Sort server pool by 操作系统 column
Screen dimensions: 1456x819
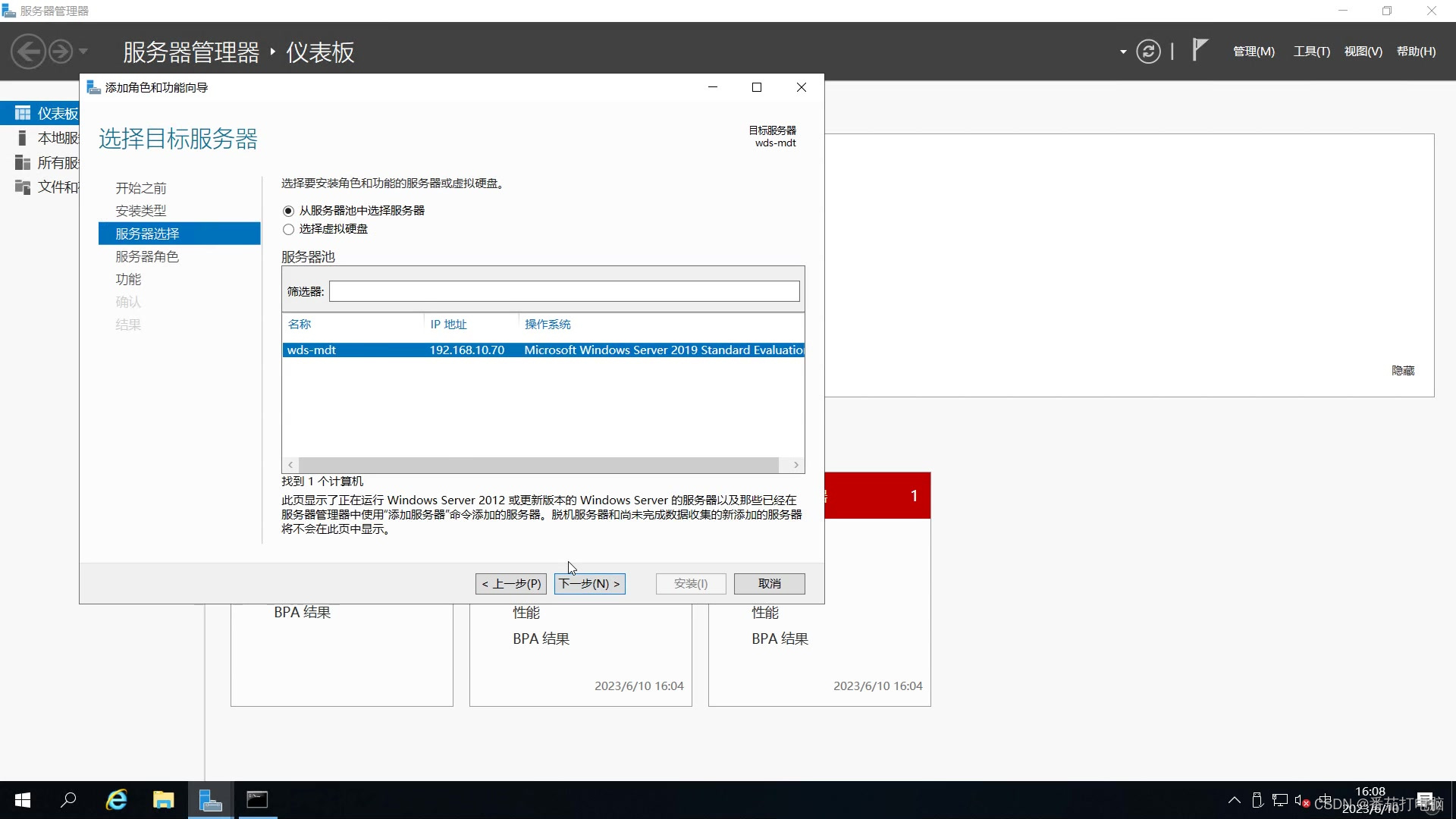pyautogui.click(x=548, y=325)
